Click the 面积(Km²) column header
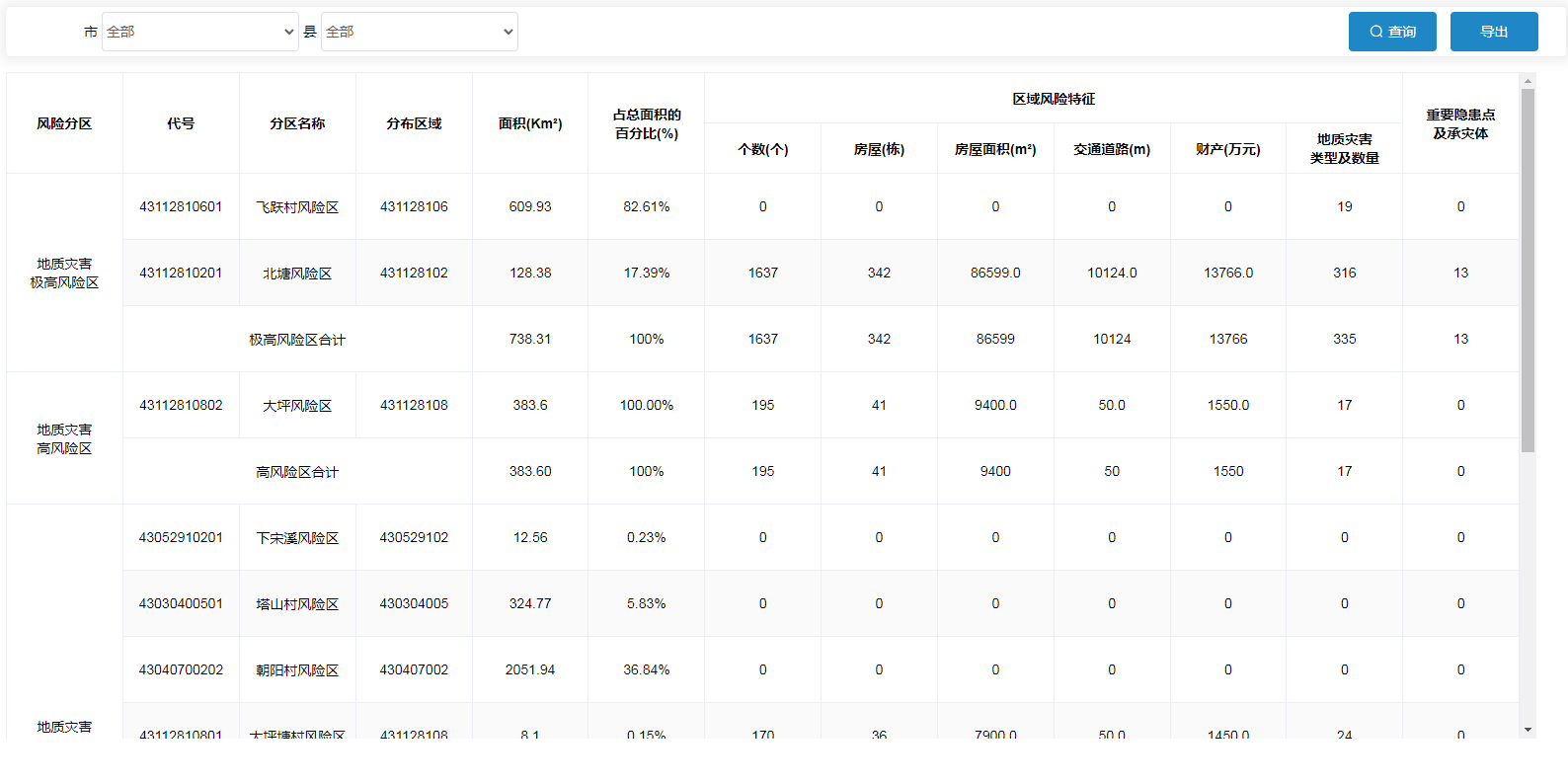This screenshot has width=1568, height=784. tap(530, 123)
